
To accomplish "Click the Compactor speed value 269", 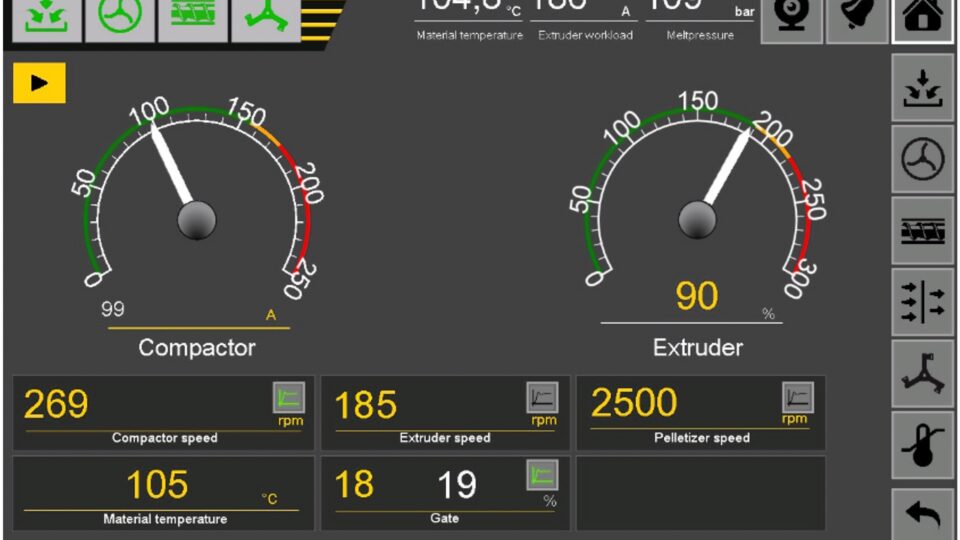I will [x=56, y=405].
